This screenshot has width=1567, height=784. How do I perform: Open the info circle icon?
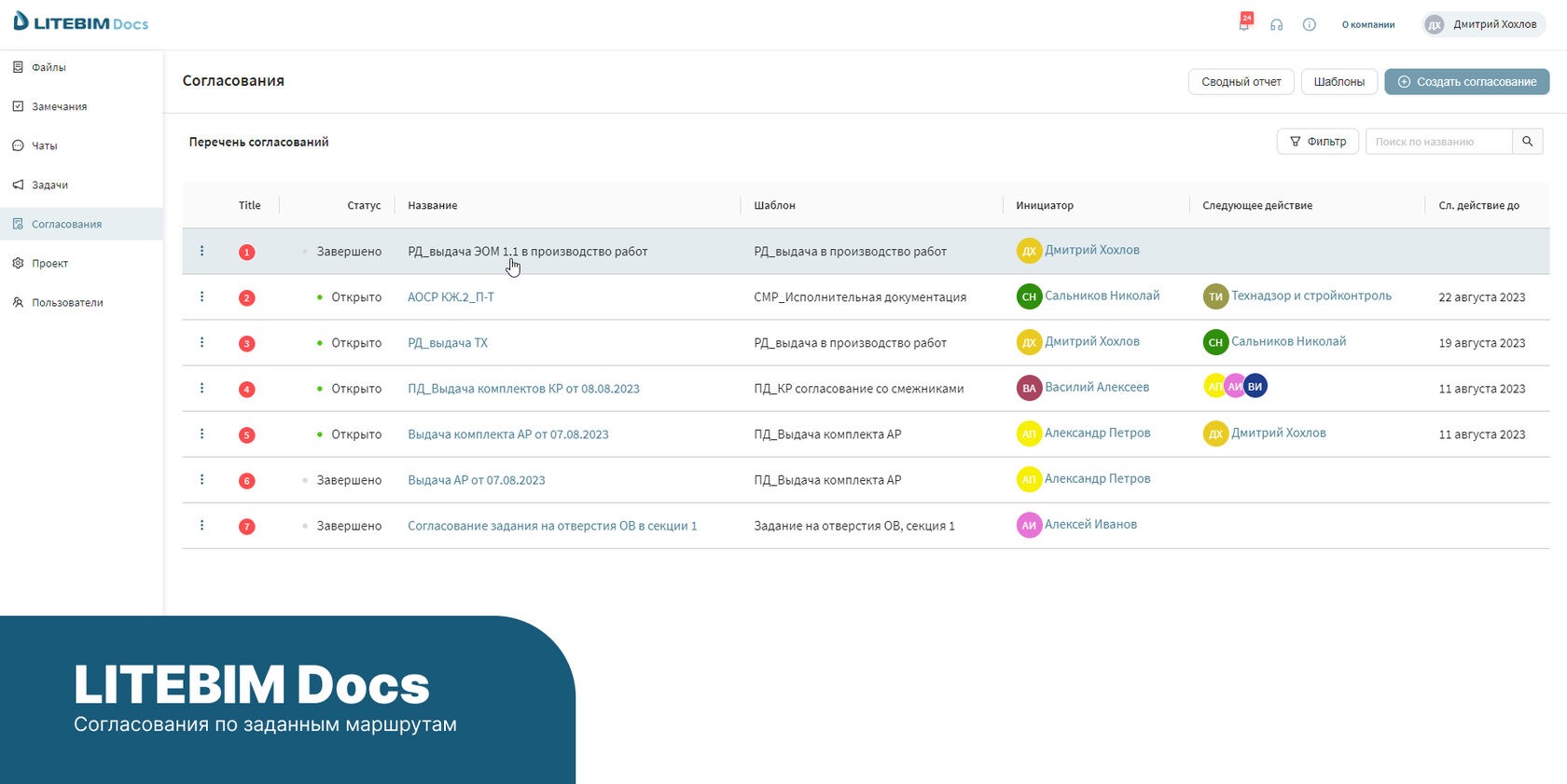click(1309, 25)
